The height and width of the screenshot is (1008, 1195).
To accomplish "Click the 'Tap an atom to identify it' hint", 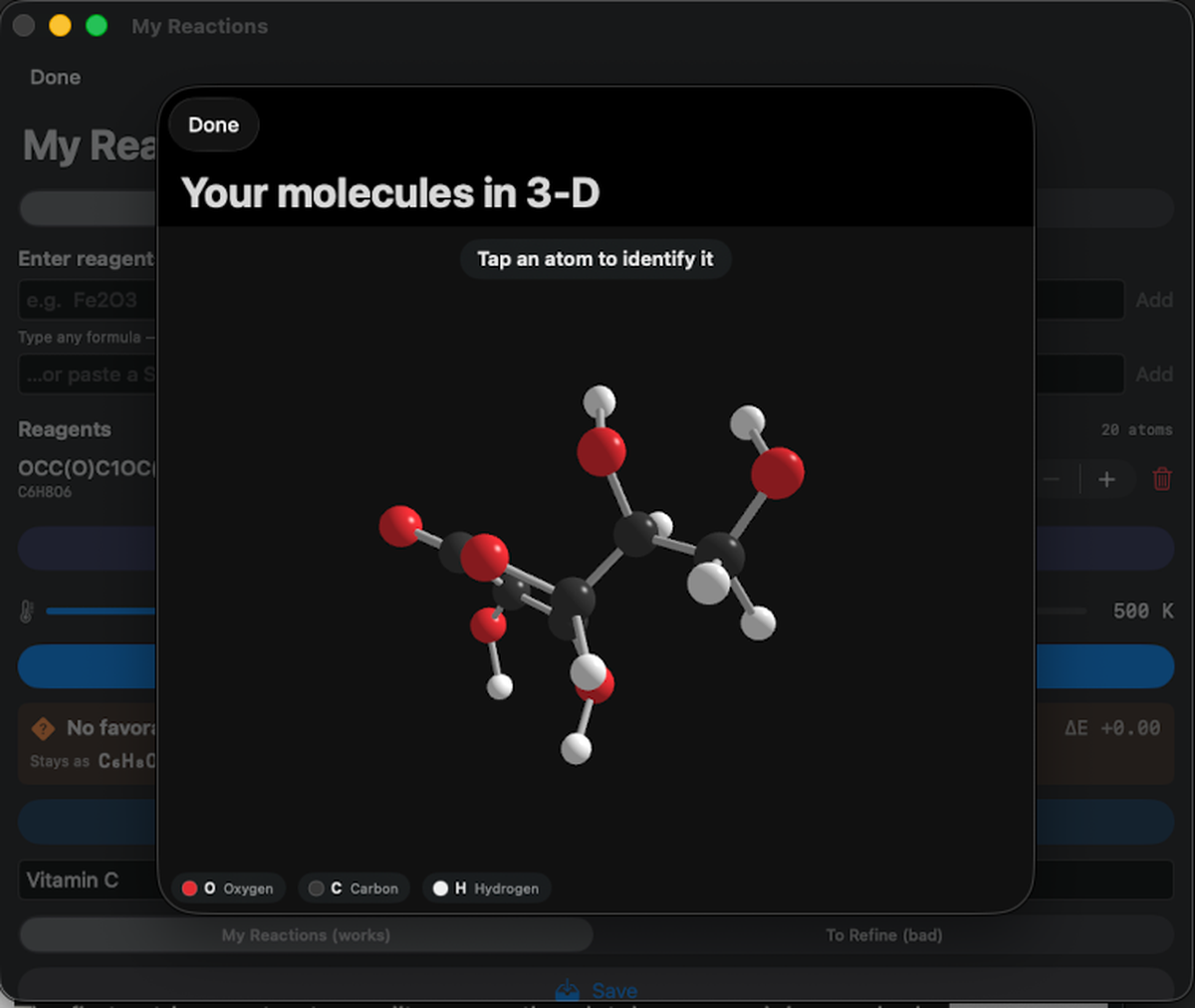I will 595,259.
